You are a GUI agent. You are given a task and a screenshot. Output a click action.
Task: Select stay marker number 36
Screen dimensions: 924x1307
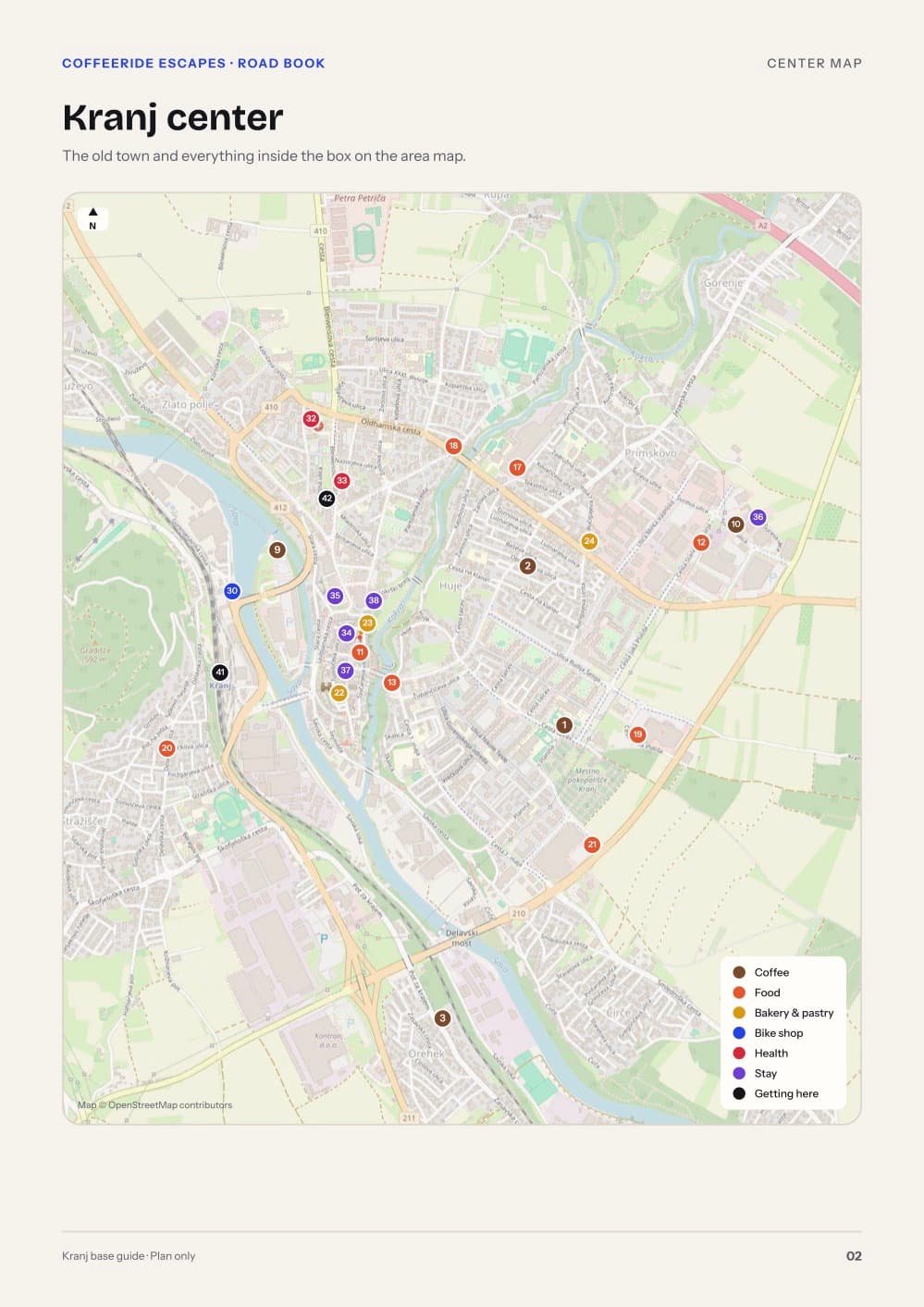tap(758, 517)
